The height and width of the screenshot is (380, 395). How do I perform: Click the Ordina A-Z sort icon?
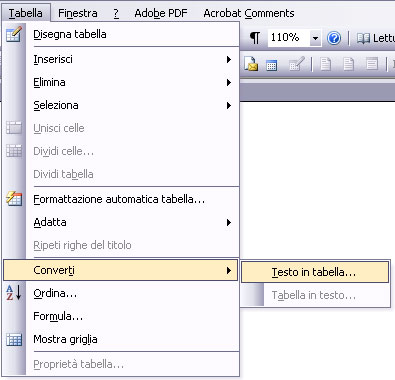click(x=14, y=293)
